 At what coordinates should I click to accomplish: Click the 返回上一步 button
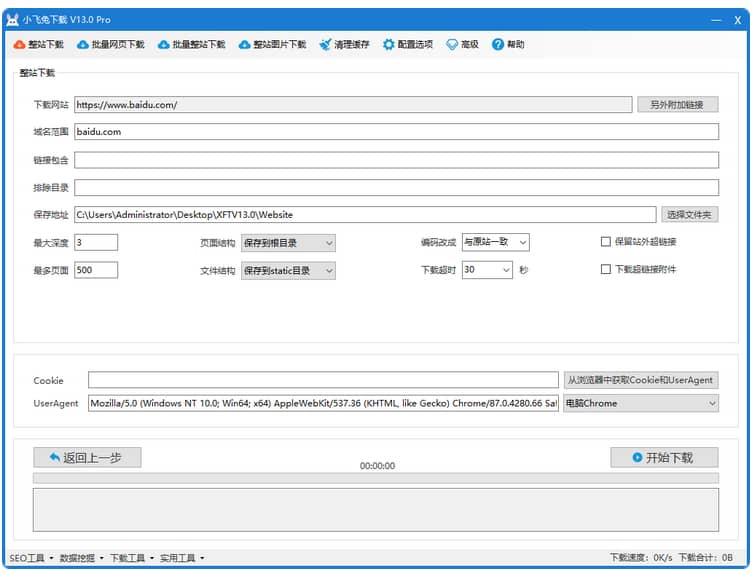tap(87, 457)
